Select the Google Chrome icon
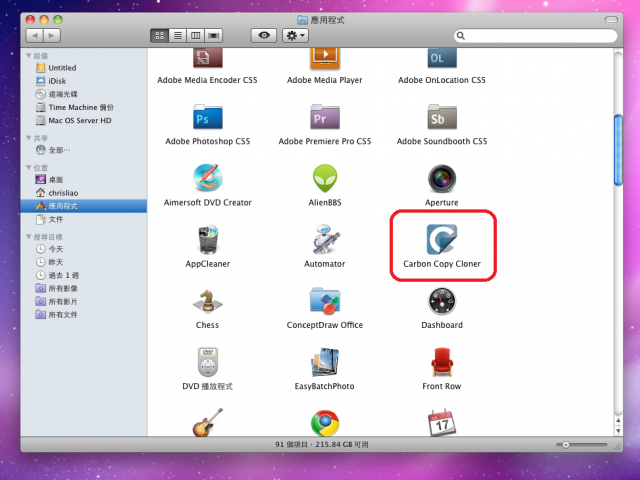Viewport: 640px width, 480px height. [x=325, y=423]
